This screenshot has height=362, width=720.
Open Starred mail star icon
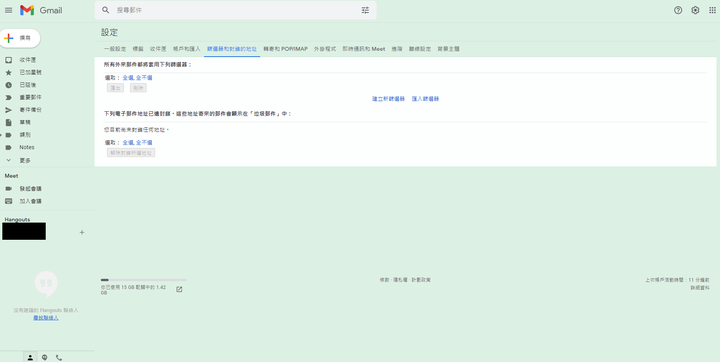pos(8,73)
